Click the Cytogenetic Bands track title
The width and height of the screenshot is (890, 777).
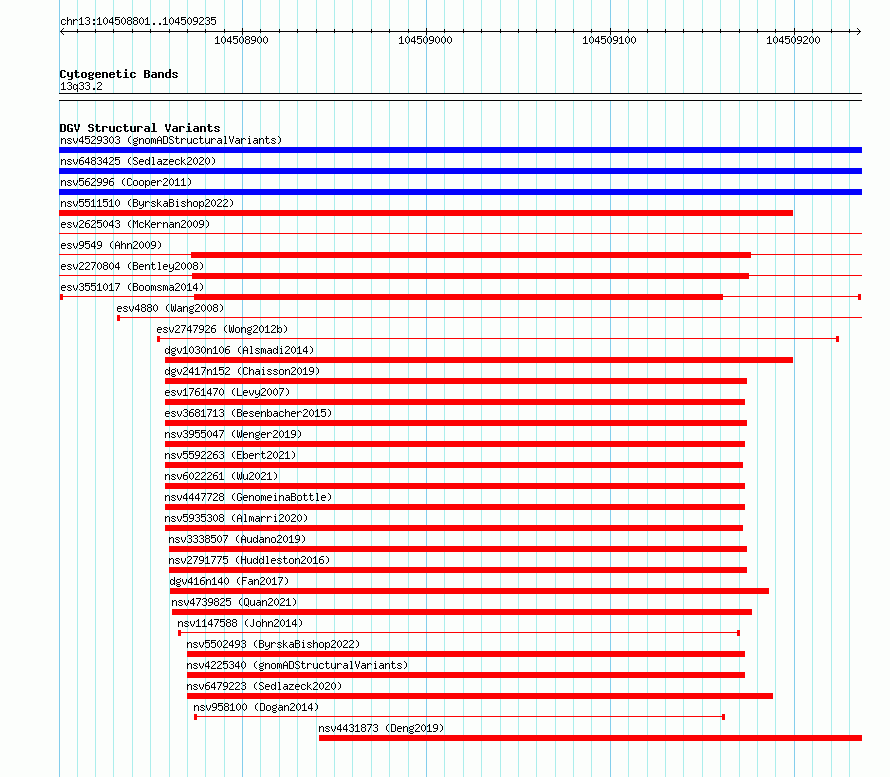119,74
